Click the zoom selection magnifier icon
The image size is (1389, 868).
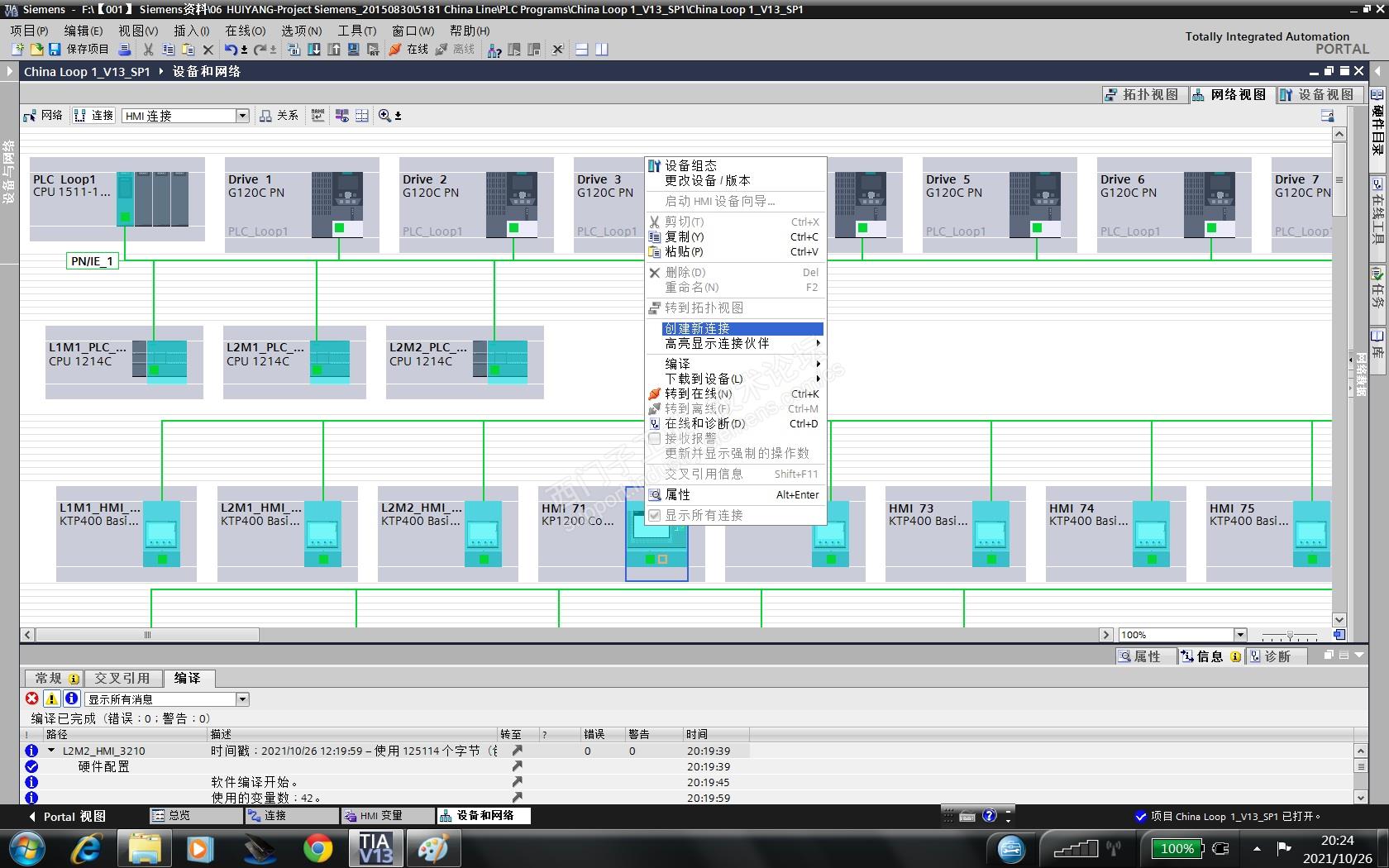pos(384,116)
